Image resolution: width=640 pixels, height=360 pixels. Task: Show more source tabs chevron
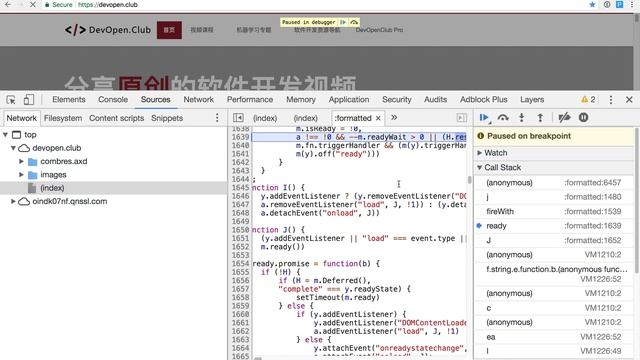click(x=394, y=118)
